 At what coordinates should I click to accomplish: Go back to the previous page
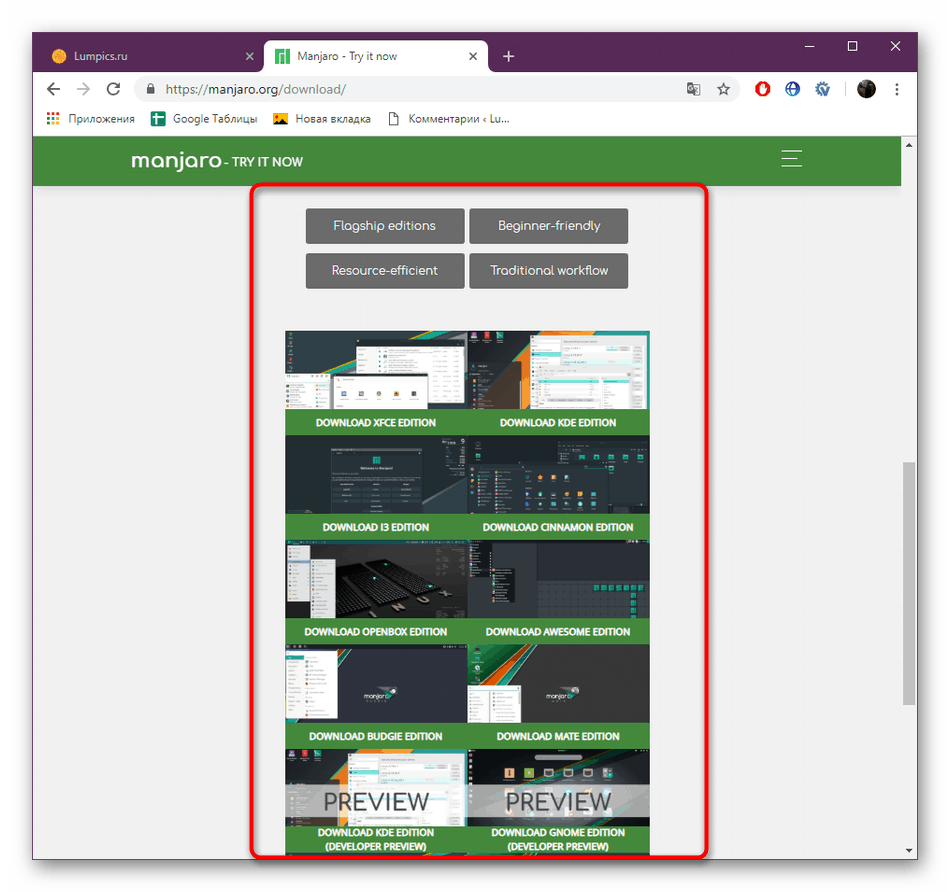(53, 89)
